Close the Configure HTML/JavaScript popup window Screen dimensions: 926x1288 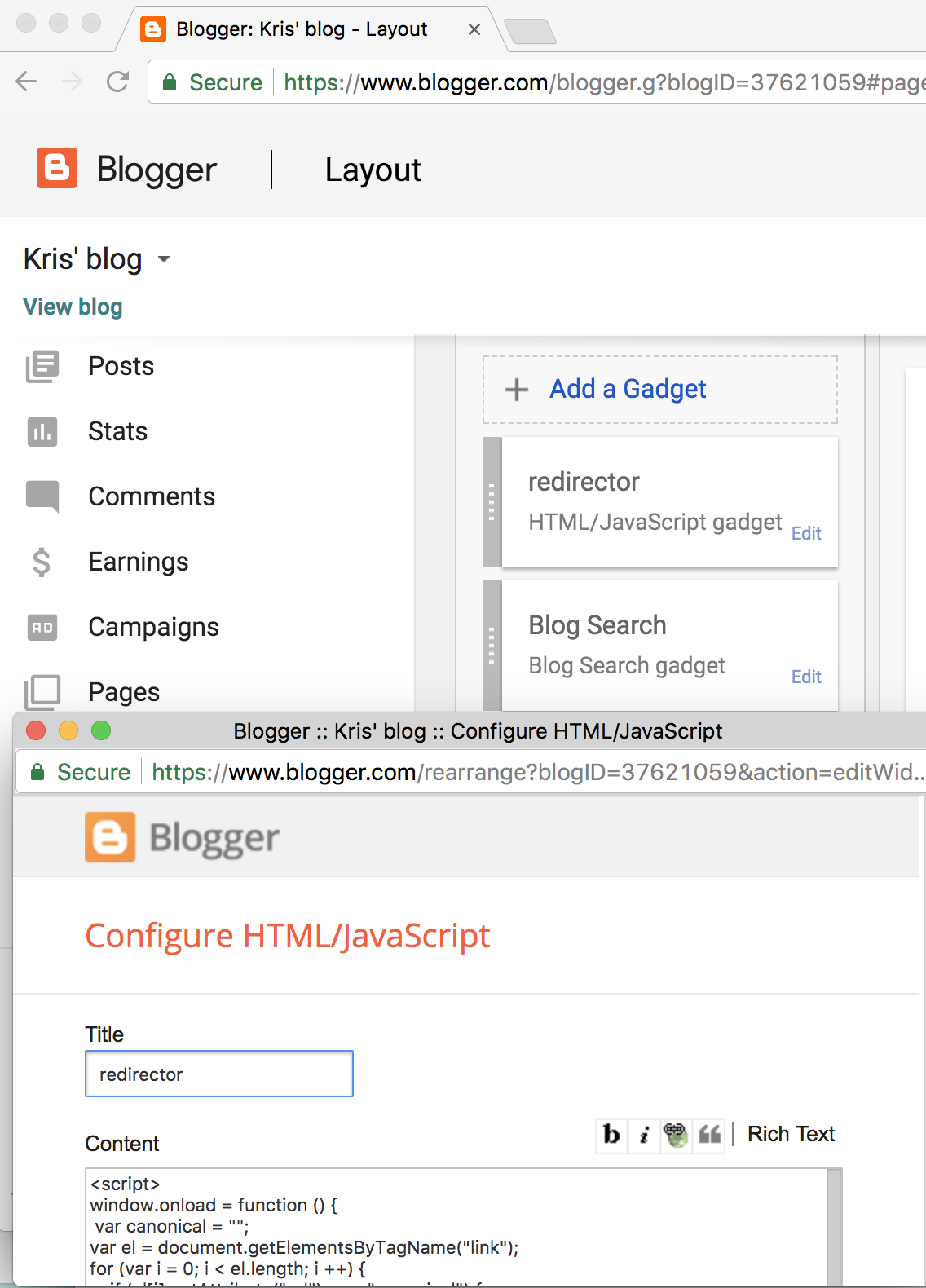coord(36,730)
